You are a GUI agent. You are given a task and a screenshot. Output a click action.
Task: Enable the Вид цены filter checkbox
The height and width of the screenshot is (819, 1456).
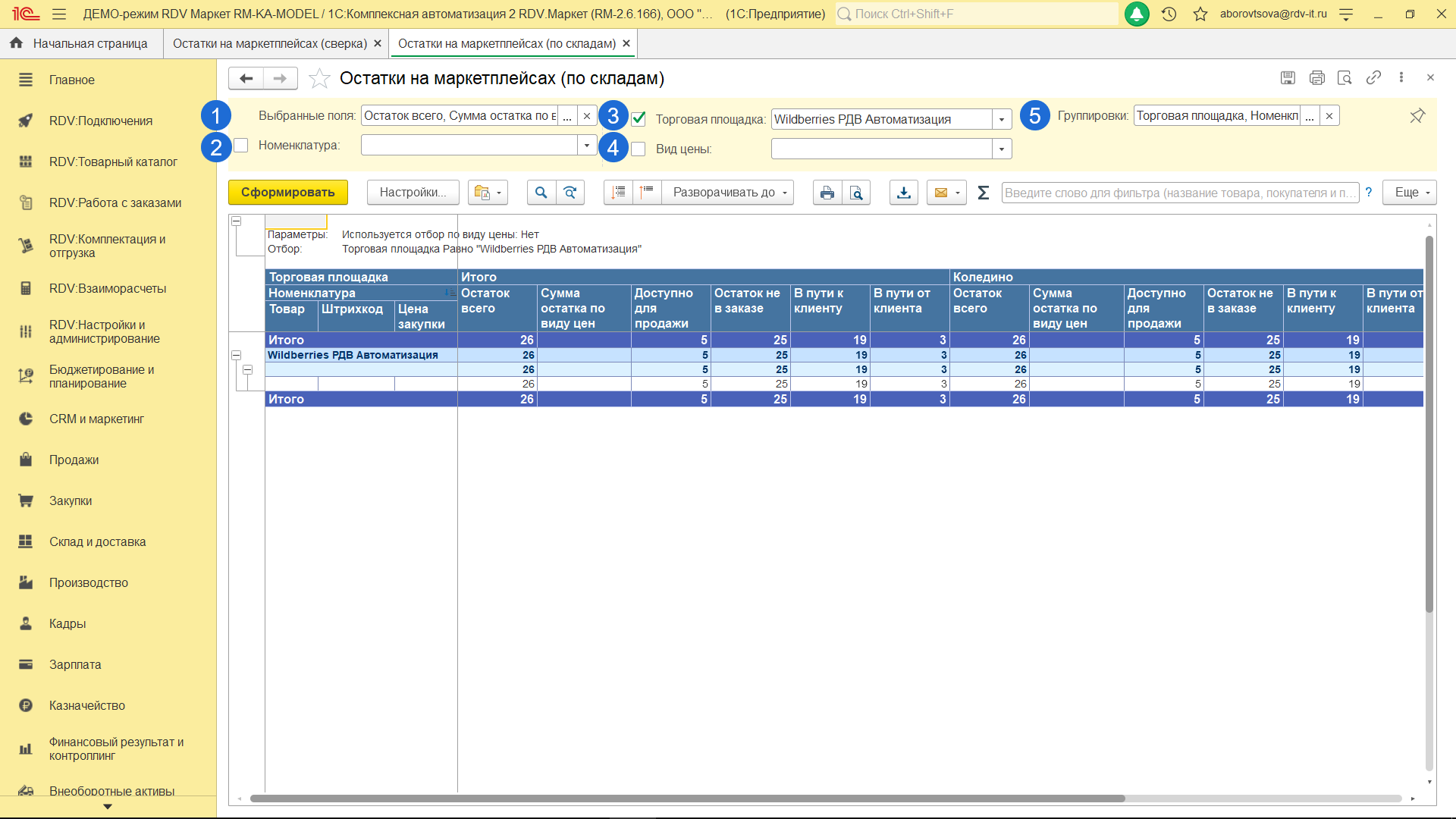pyautogui.click(x=639, y=149)
